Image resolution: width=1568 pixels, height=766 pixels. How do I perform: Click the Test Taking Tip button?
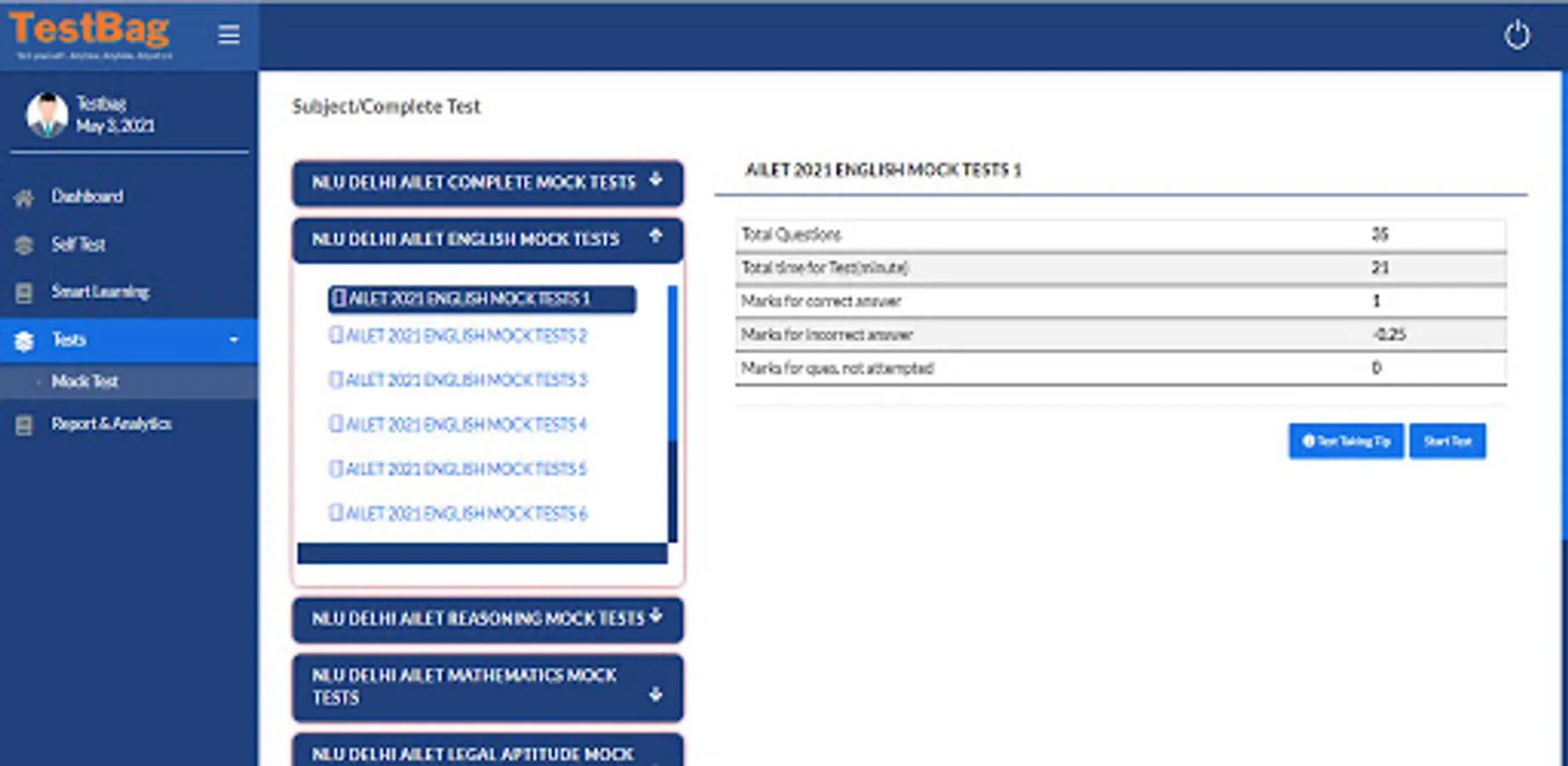(x=1346, y=441)
